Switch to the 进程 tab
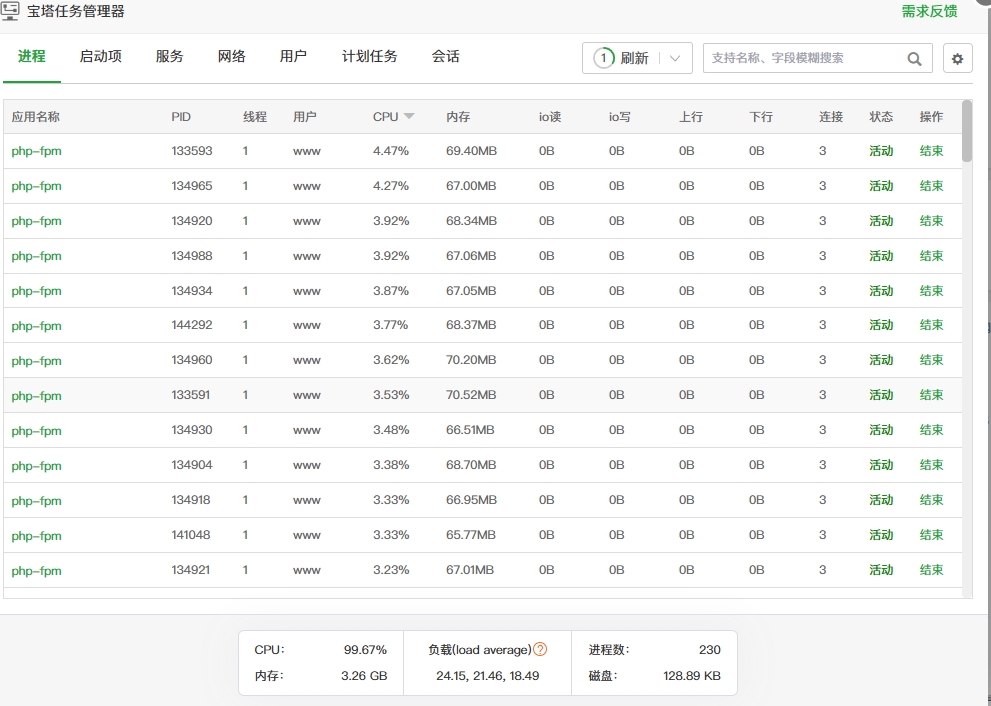This screenshot has width=991, height=706. tap(32, 56)
